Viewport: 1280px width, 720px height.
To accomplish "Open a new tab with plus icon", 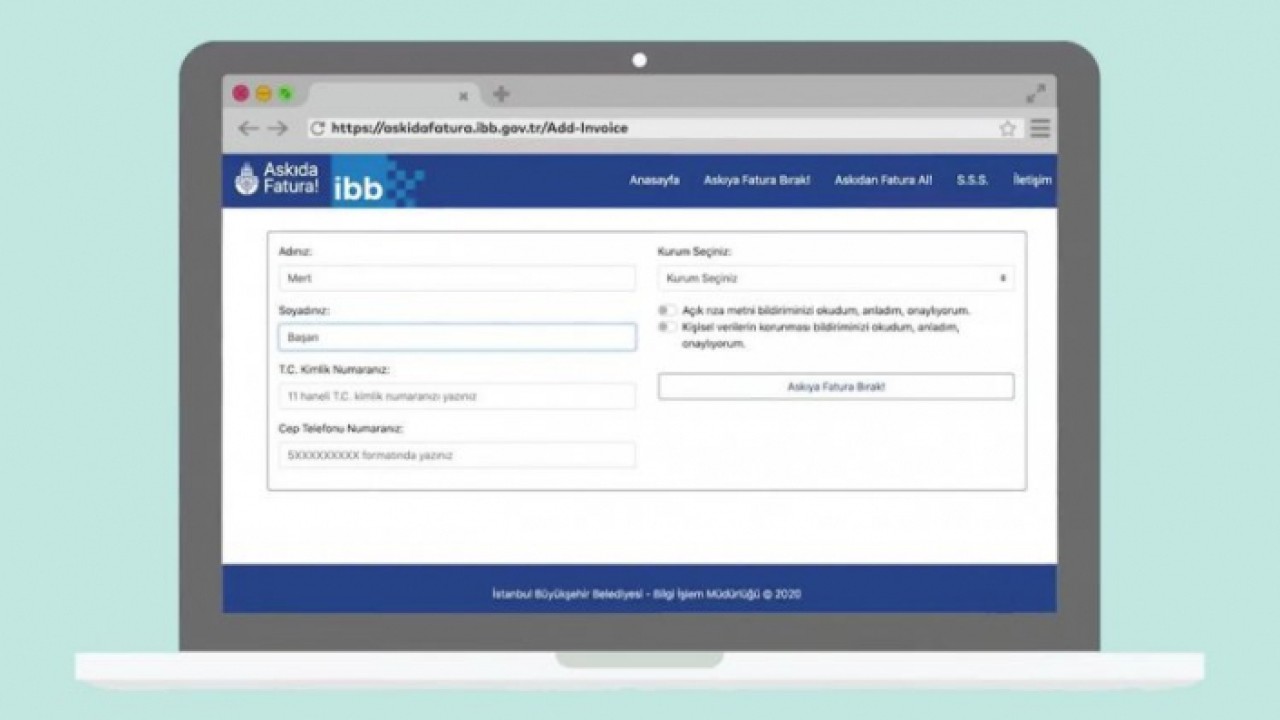I will [x=501, y=94].
